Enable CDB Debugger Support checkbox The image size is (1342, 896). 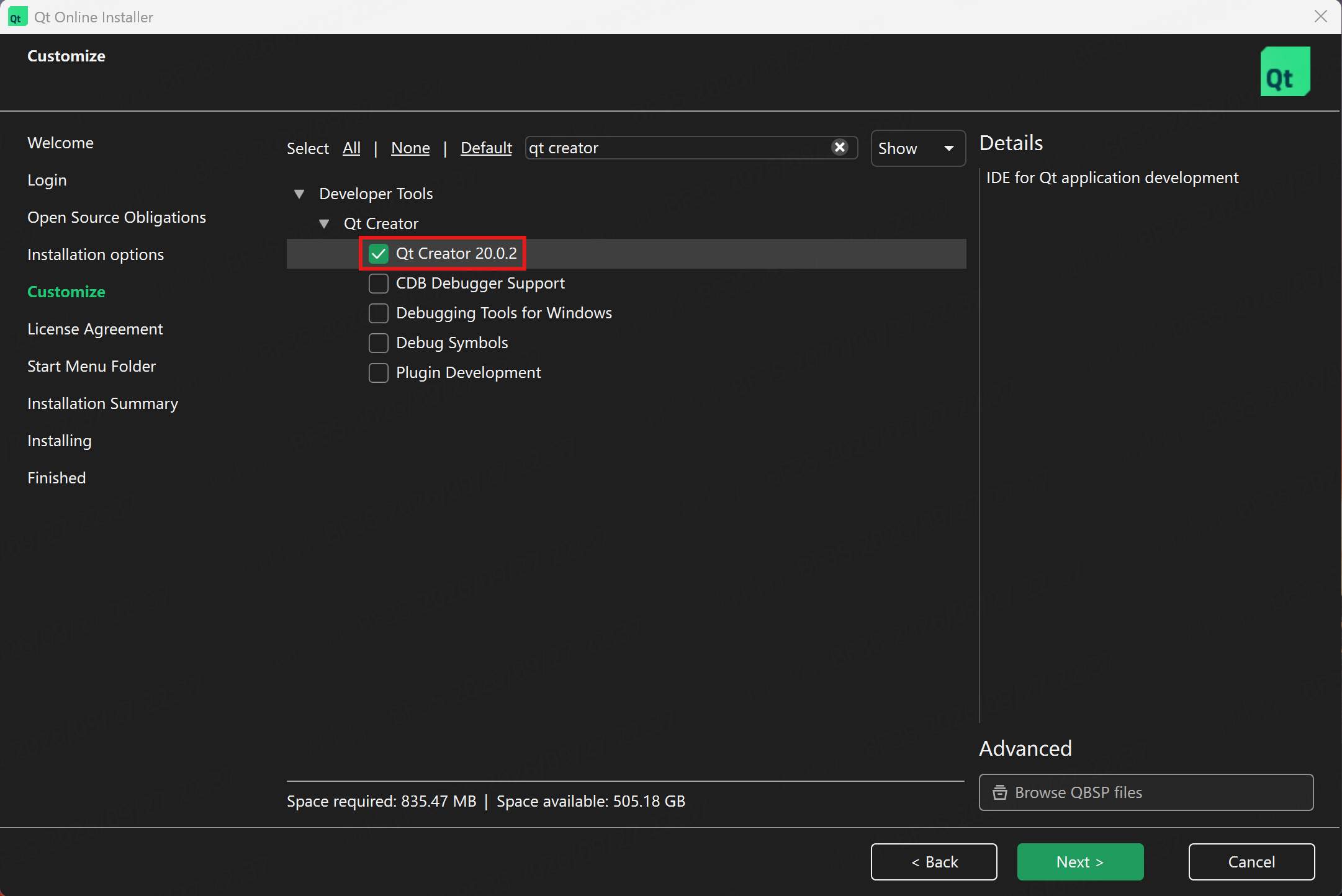[x=379, y=284]
